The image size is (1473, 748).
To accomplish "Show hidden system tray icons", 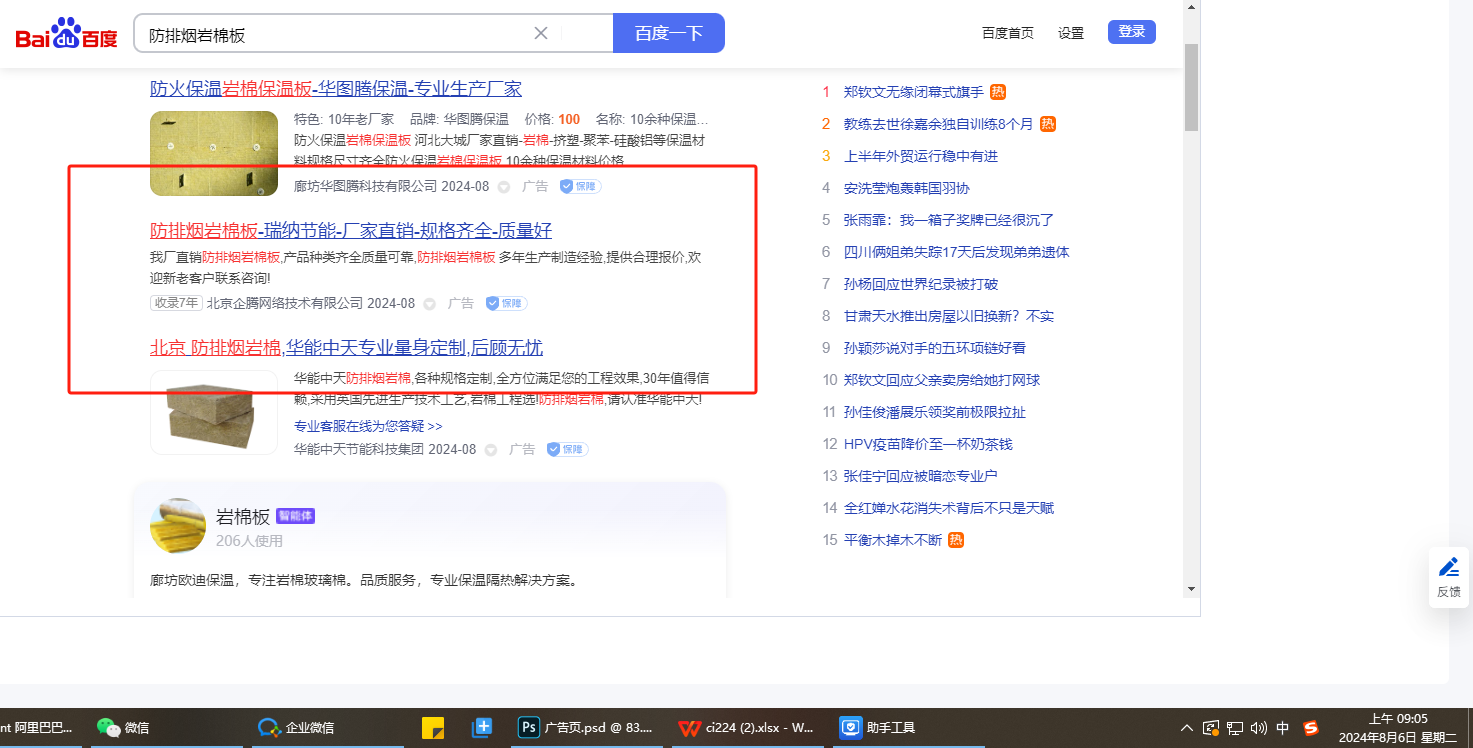I will click(x=1186, y=727).
